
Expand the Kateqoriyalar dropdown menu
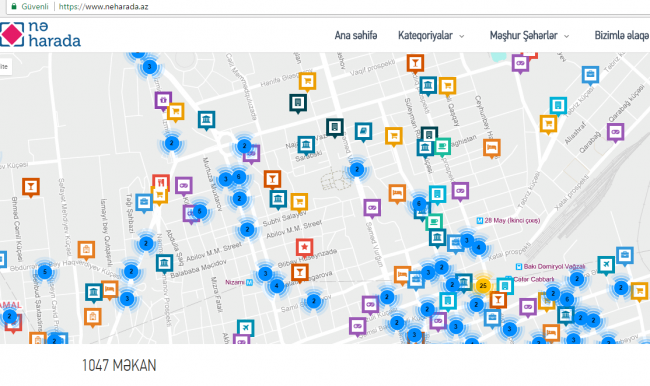(431, 36)
